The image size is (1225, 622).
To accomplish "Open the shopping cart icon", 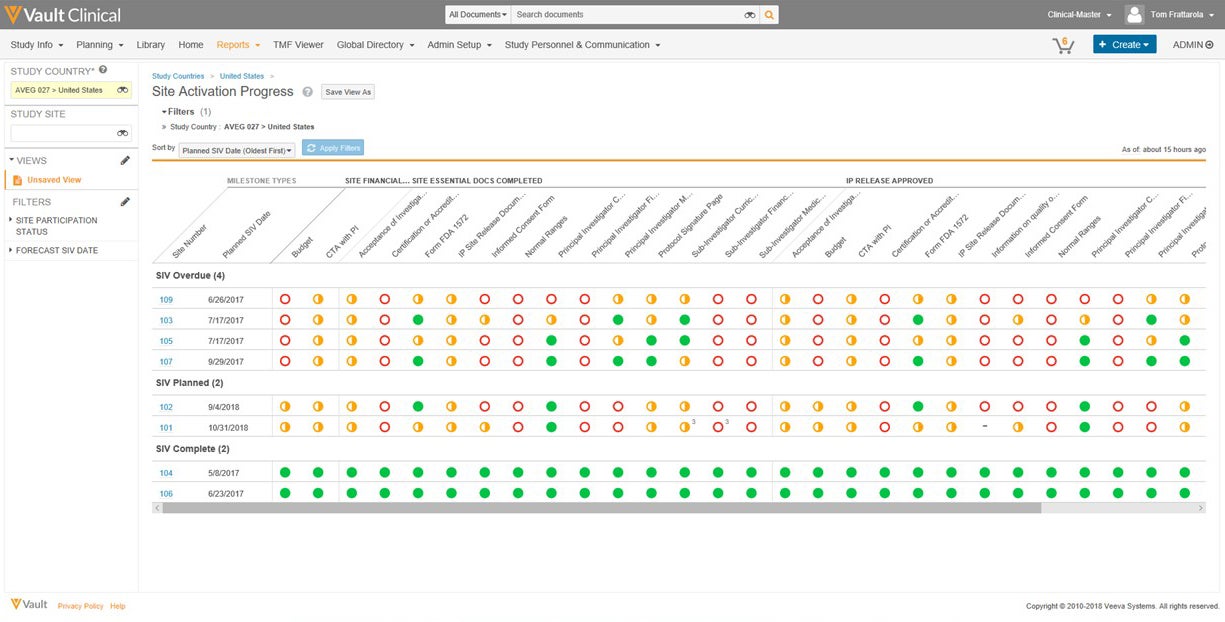I will (1062, 45).
